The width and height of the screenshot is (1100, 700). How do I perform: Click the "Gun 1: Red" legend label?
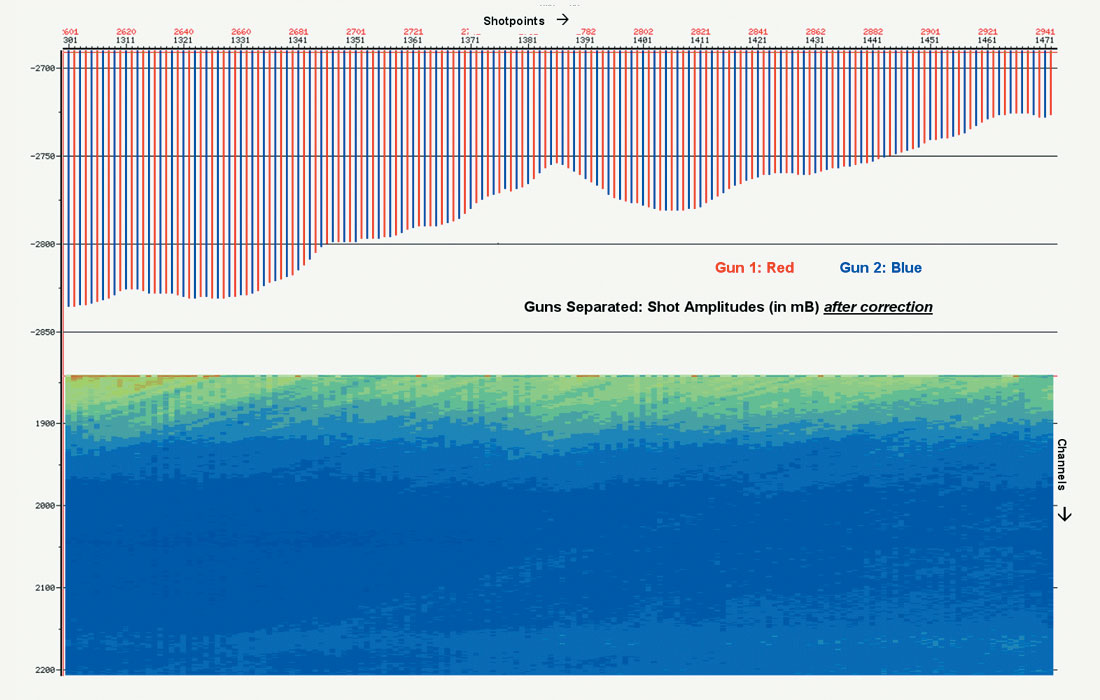(754, 267)
